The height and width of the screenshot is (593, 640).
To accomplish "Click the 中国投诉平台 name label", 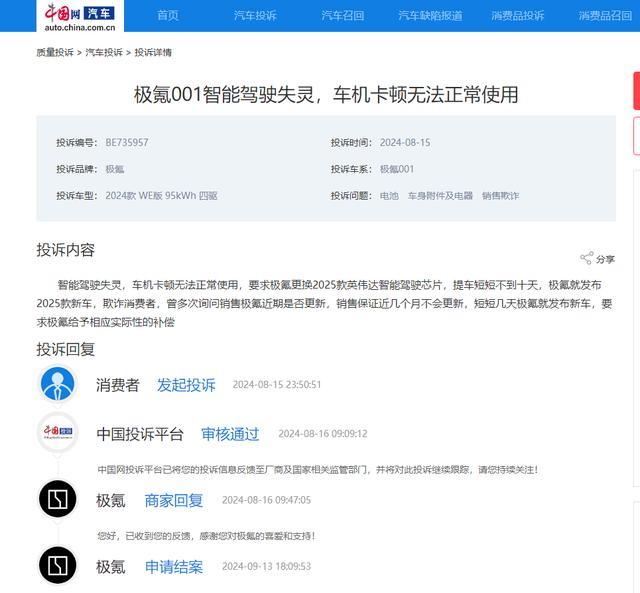I will (140, 434).
